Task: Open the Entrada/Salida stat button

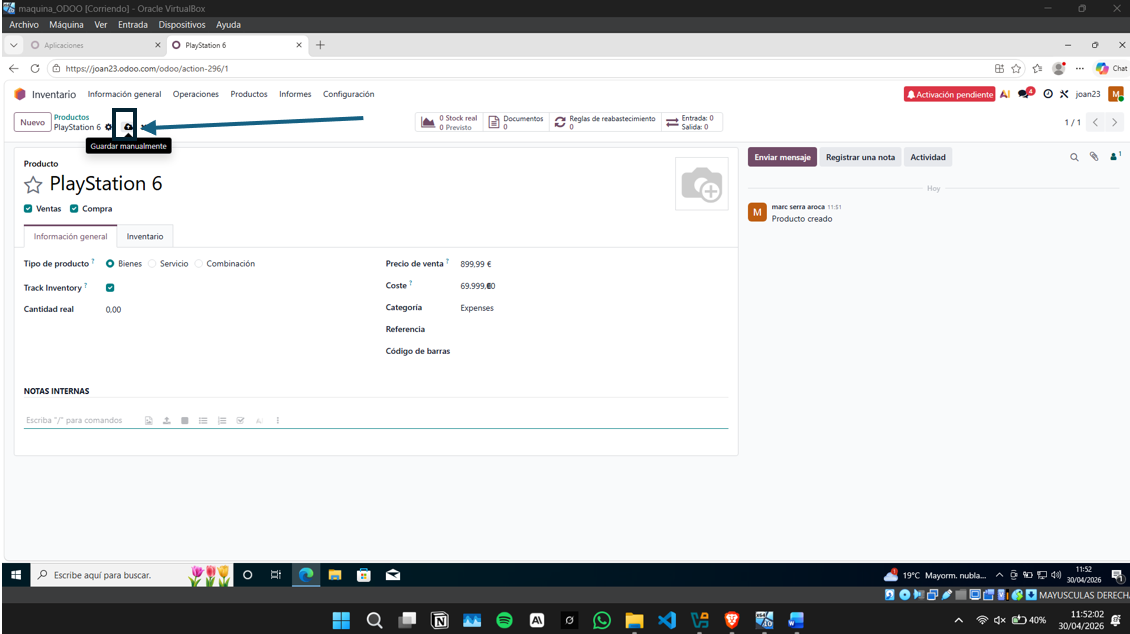Action: [x=690, y=122]
